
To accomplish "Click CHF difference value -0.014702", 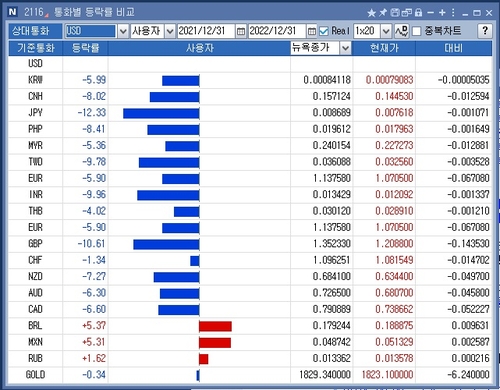I will click(x=468, y=260).
